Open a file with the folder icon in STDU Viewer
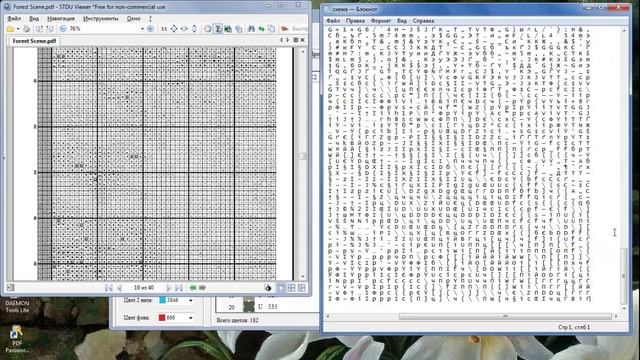The image size is (640, 360). point(11,29)
